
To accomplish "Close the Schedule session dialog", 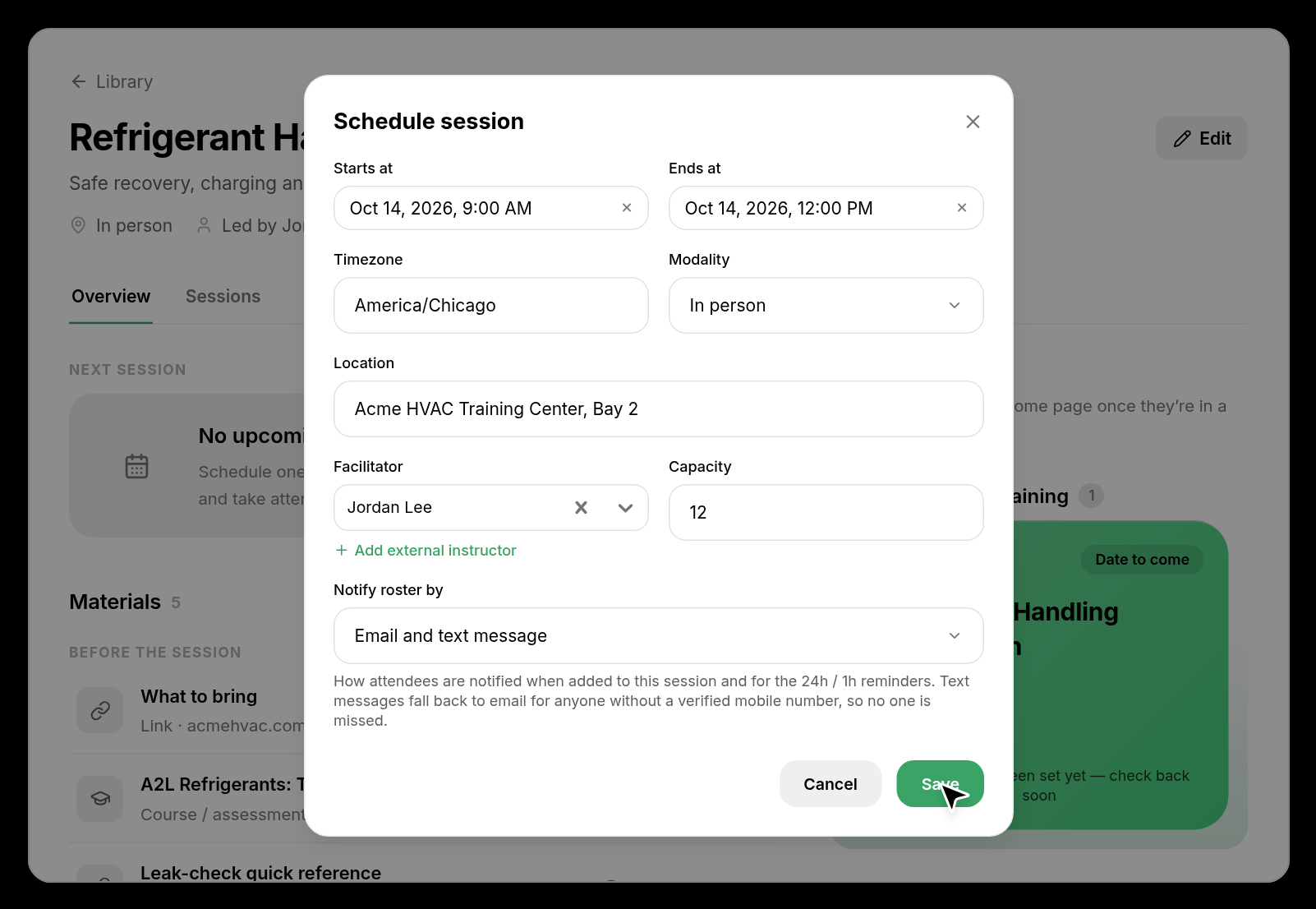I will click(x=973, y=122).
